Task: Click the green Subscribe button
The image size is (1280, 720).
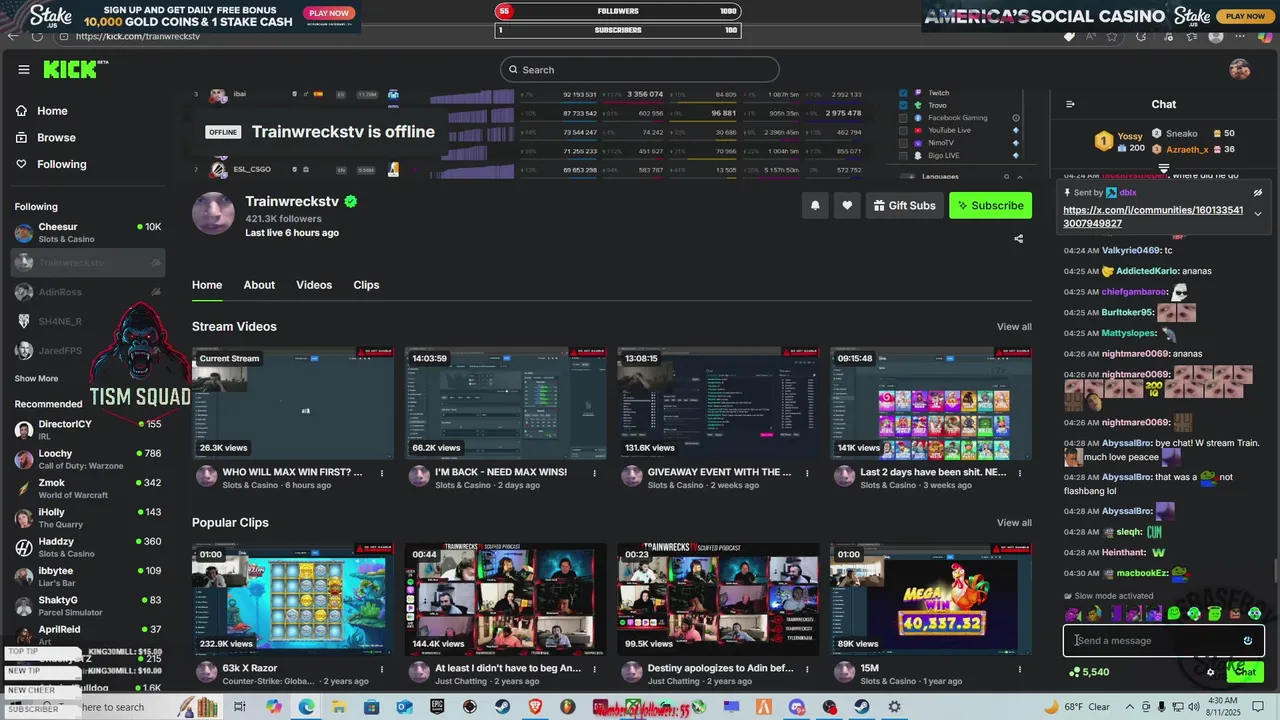Action: pos(990,205)
